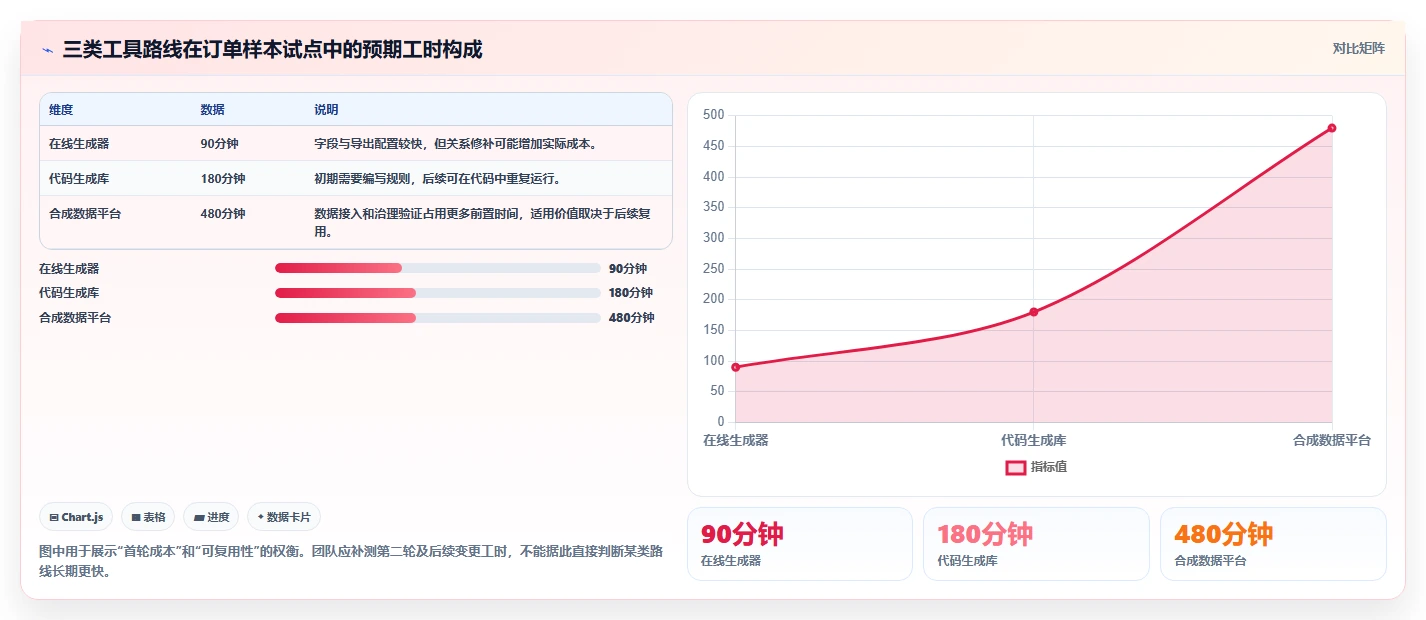Click the 维度 table column header

61,110
